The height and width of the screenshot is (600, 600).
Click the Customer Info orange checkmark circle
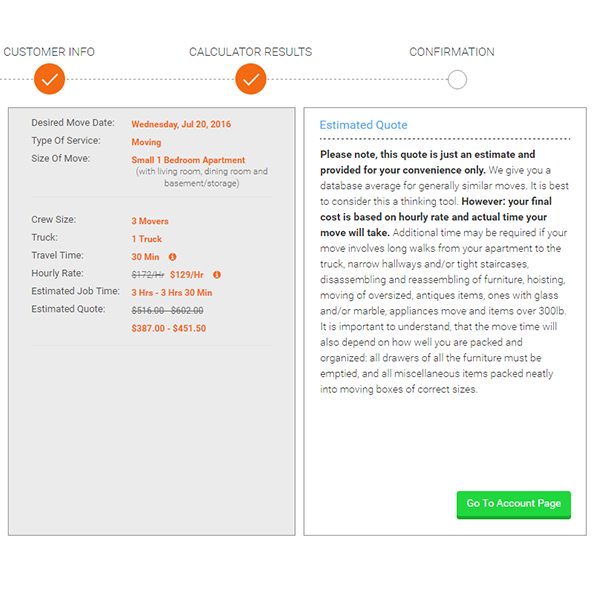click(x=49, y=78)
